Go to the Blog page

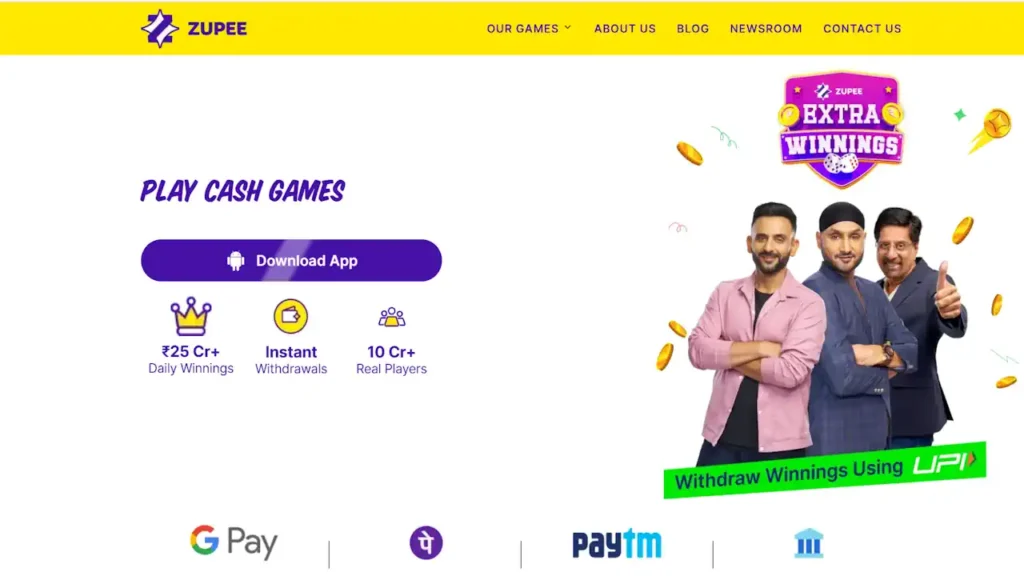pos(692,29)
